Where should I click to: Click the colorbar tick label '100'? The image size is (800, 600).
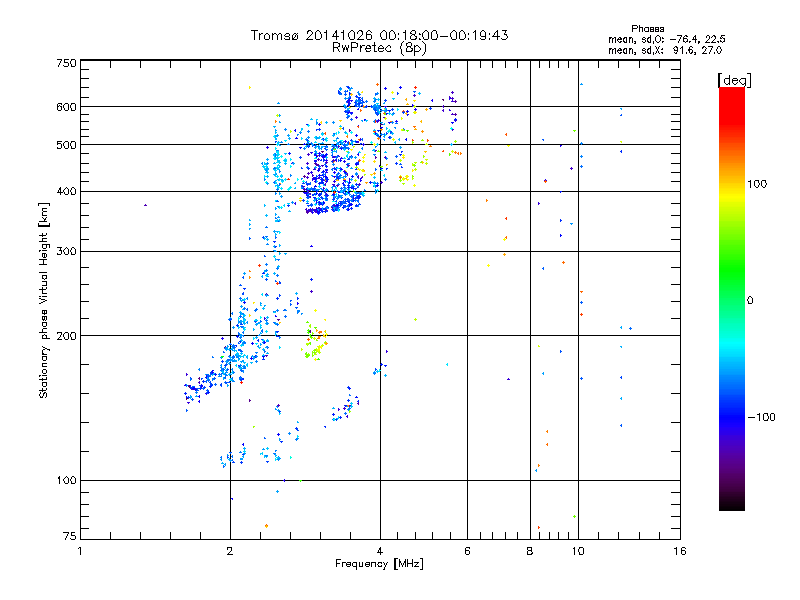(x=757, y=184)
